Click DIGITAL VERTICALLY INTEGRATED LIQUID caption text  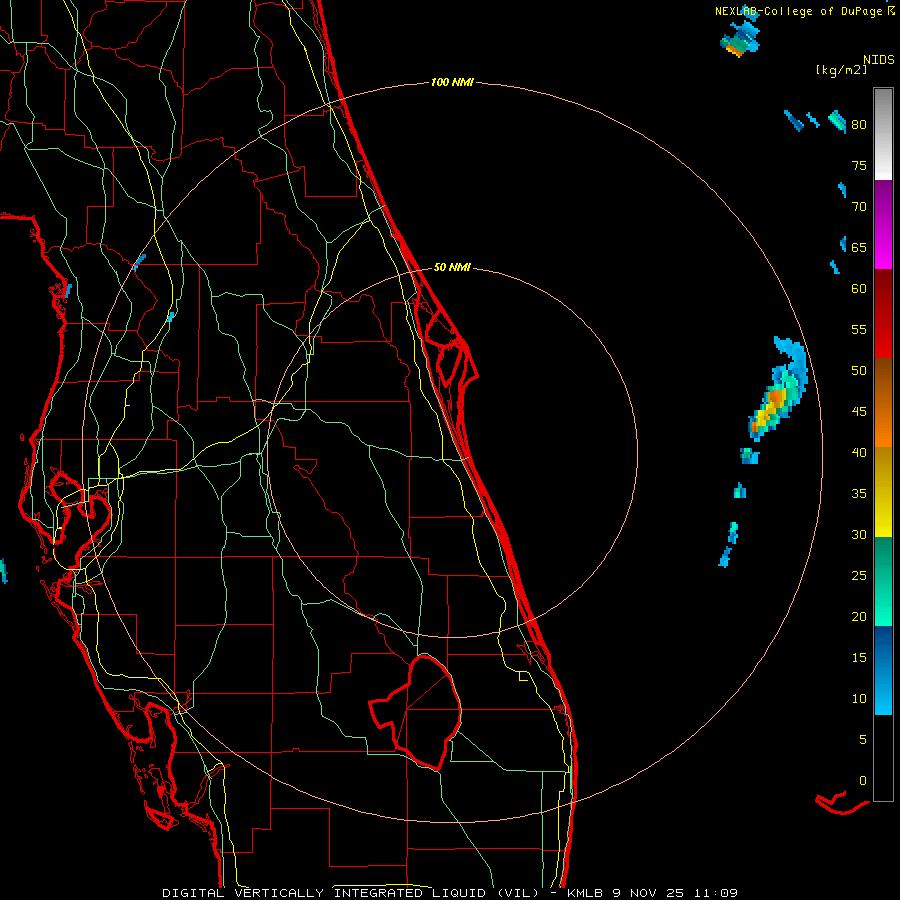coord(327,893)
